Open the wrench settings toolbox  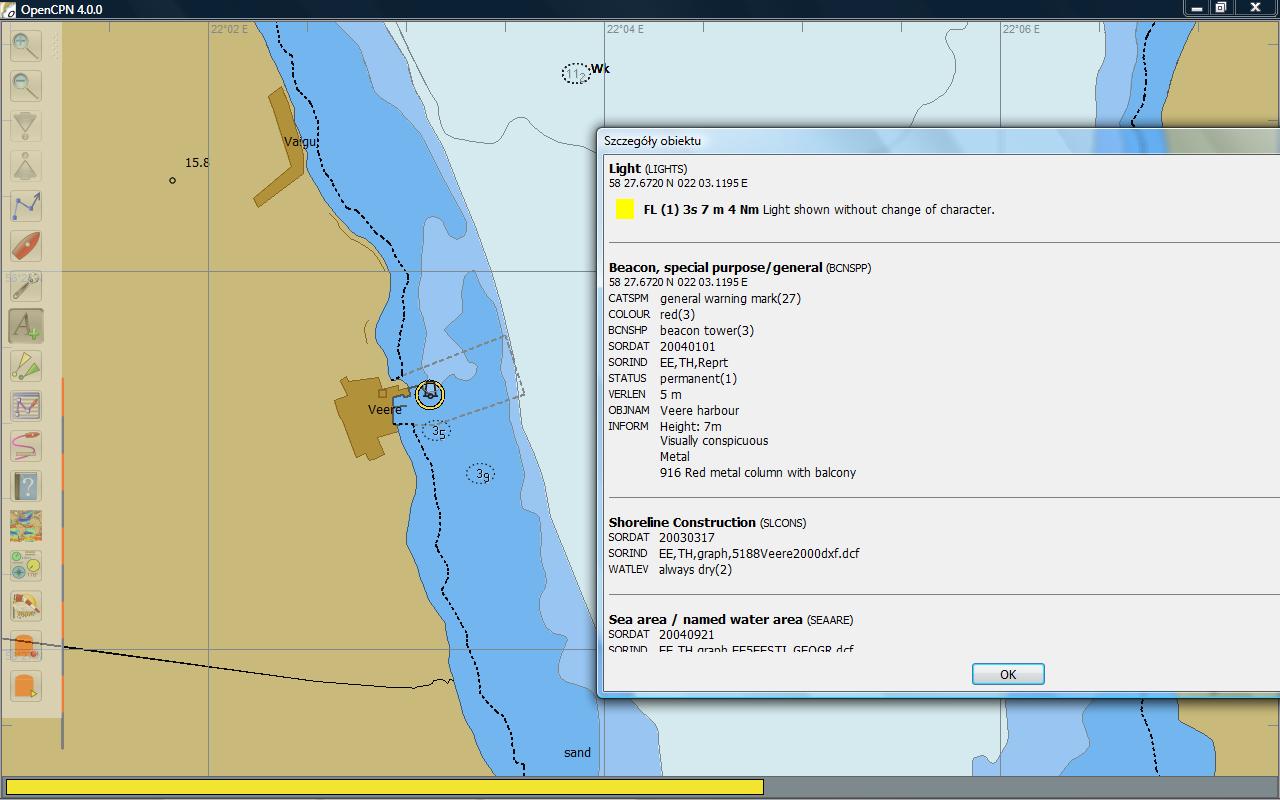coord(26,286)
